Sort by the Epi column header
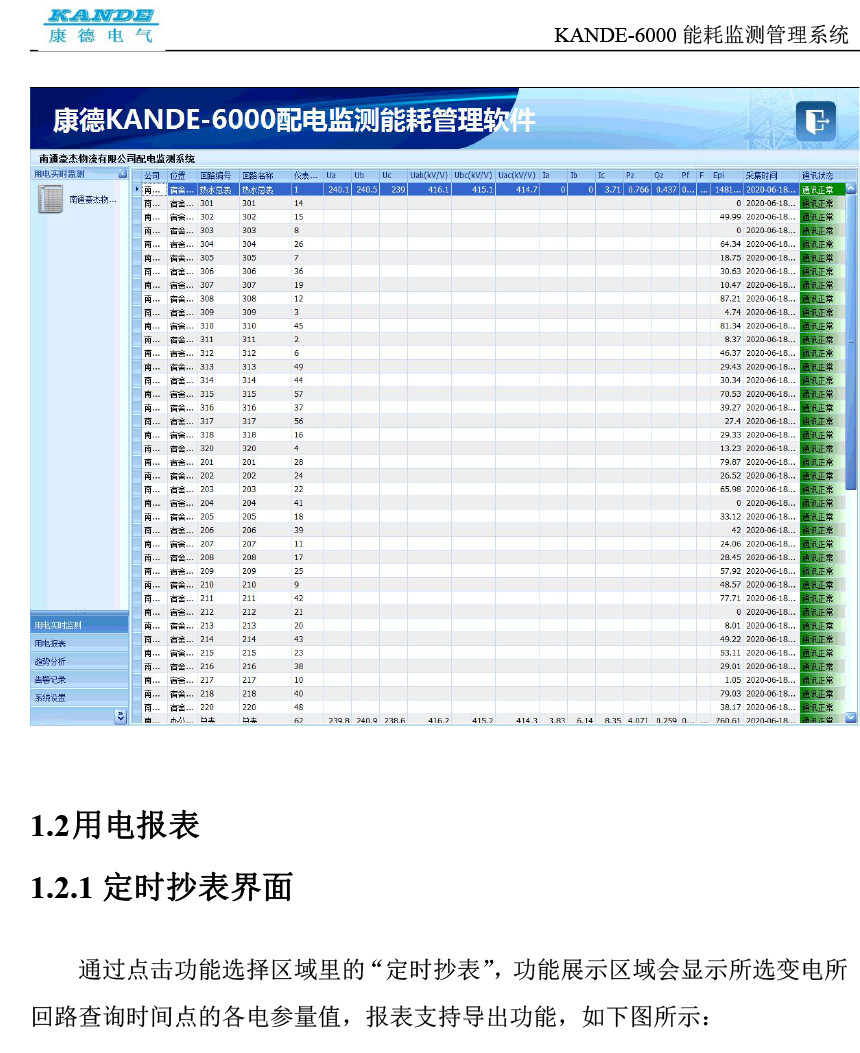This screenshot has height=1053, width=860. (x=726, y=175)
